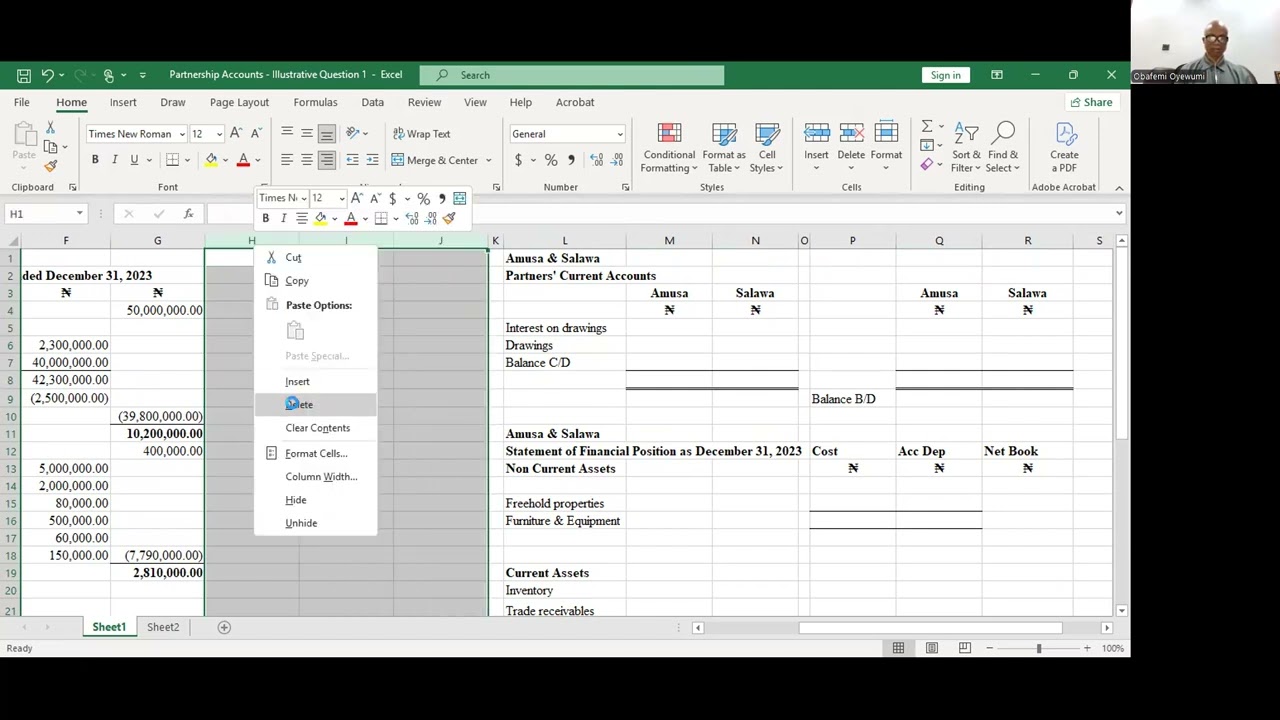
Task: Click the Cut scissors icon in the ribbon
Action: coord(50,129)
